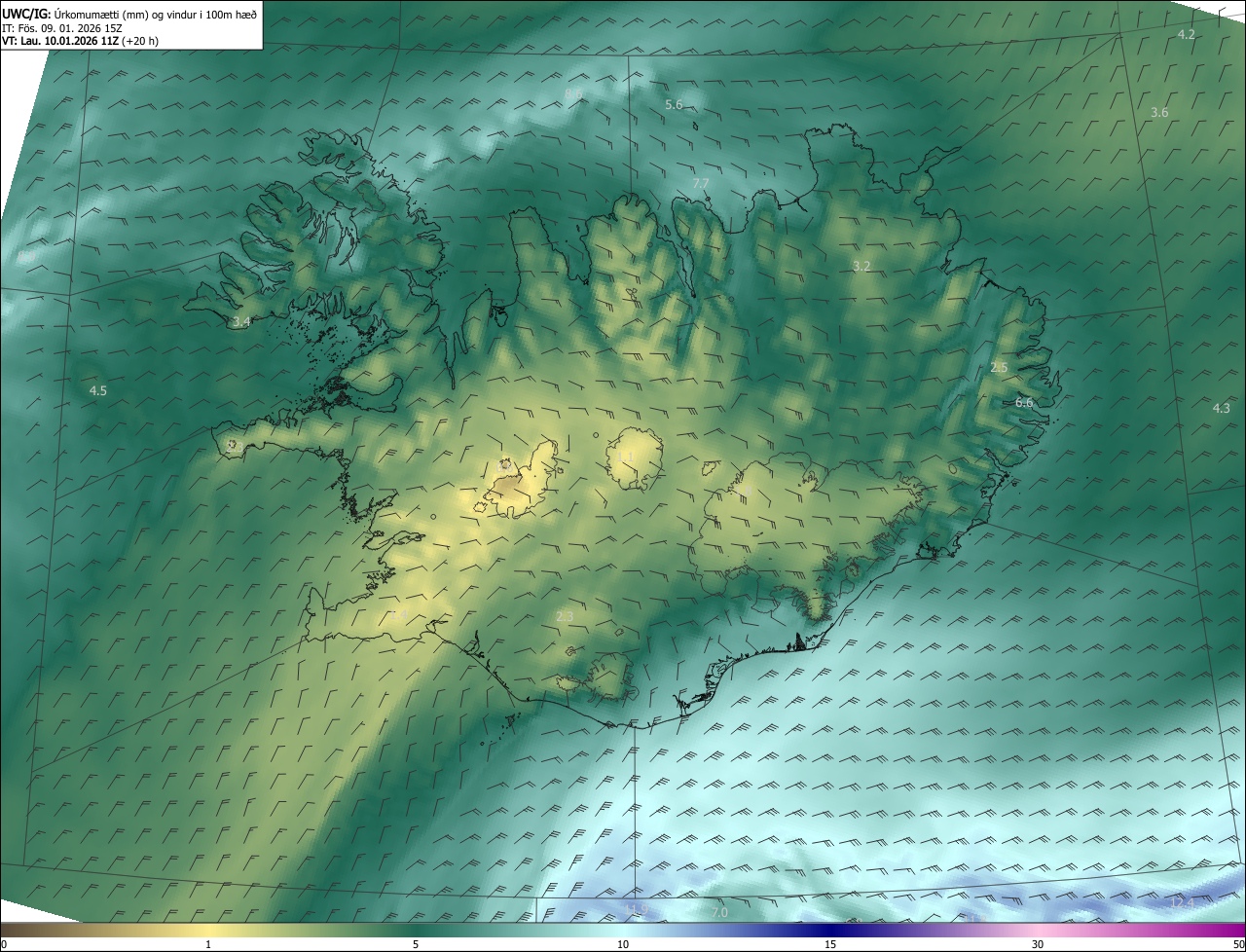
Task: Click the map value 3.2
Action: pos(861,266)
